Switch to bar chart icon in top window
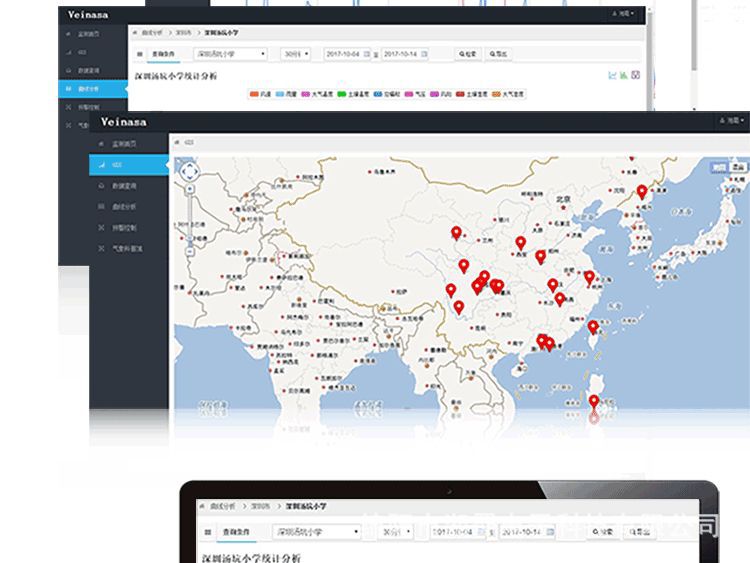Screen dimensions: 750x563 tap(624, 75)
